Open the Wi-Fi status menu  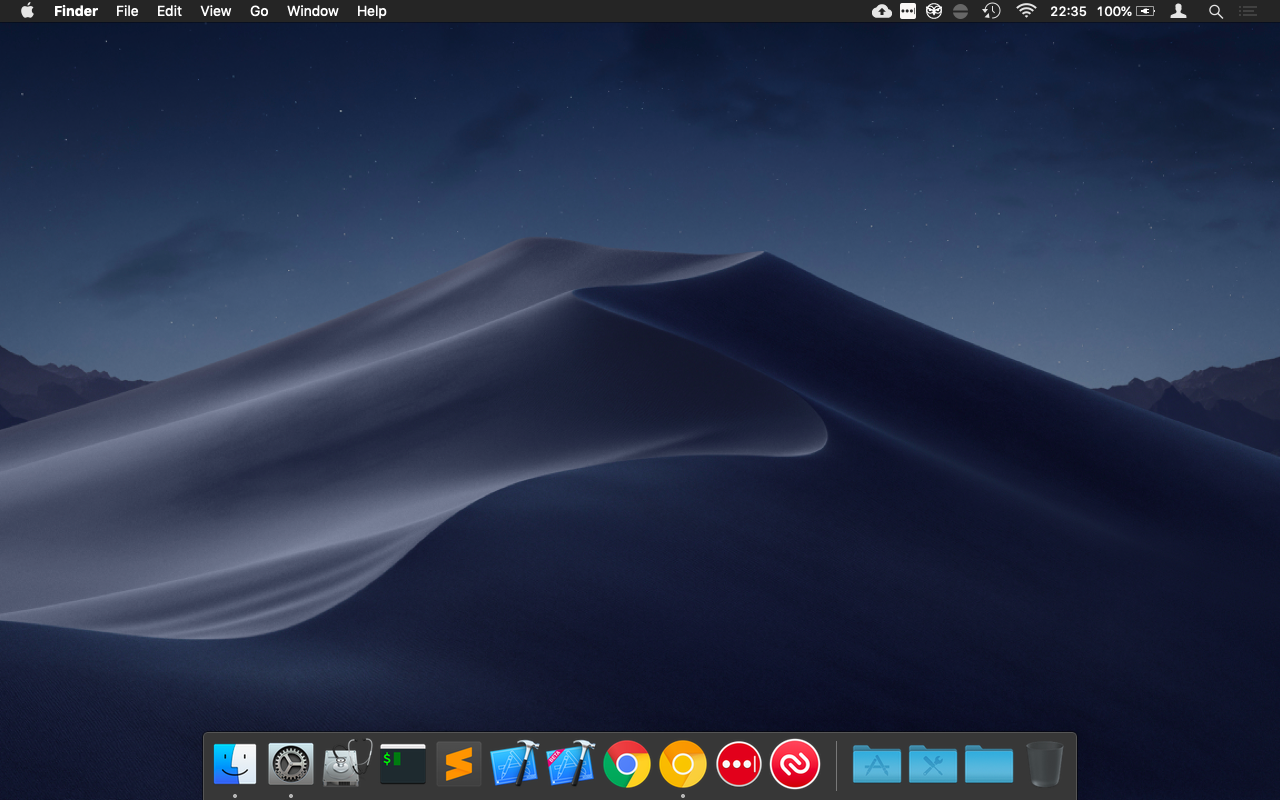1026,11
